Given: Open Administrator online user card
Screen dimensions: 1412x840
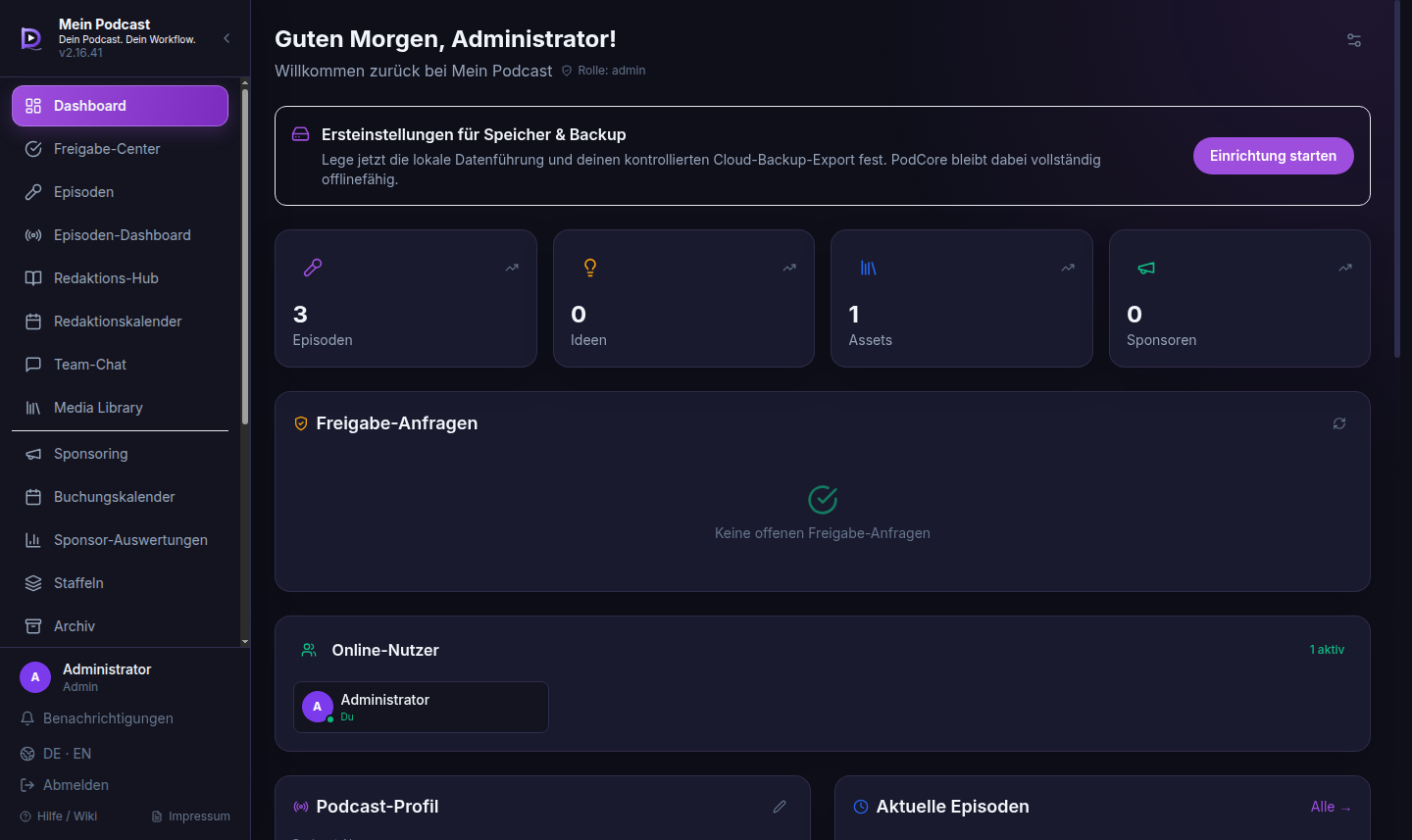Looking at the screenshot, I should click(421, 707).
